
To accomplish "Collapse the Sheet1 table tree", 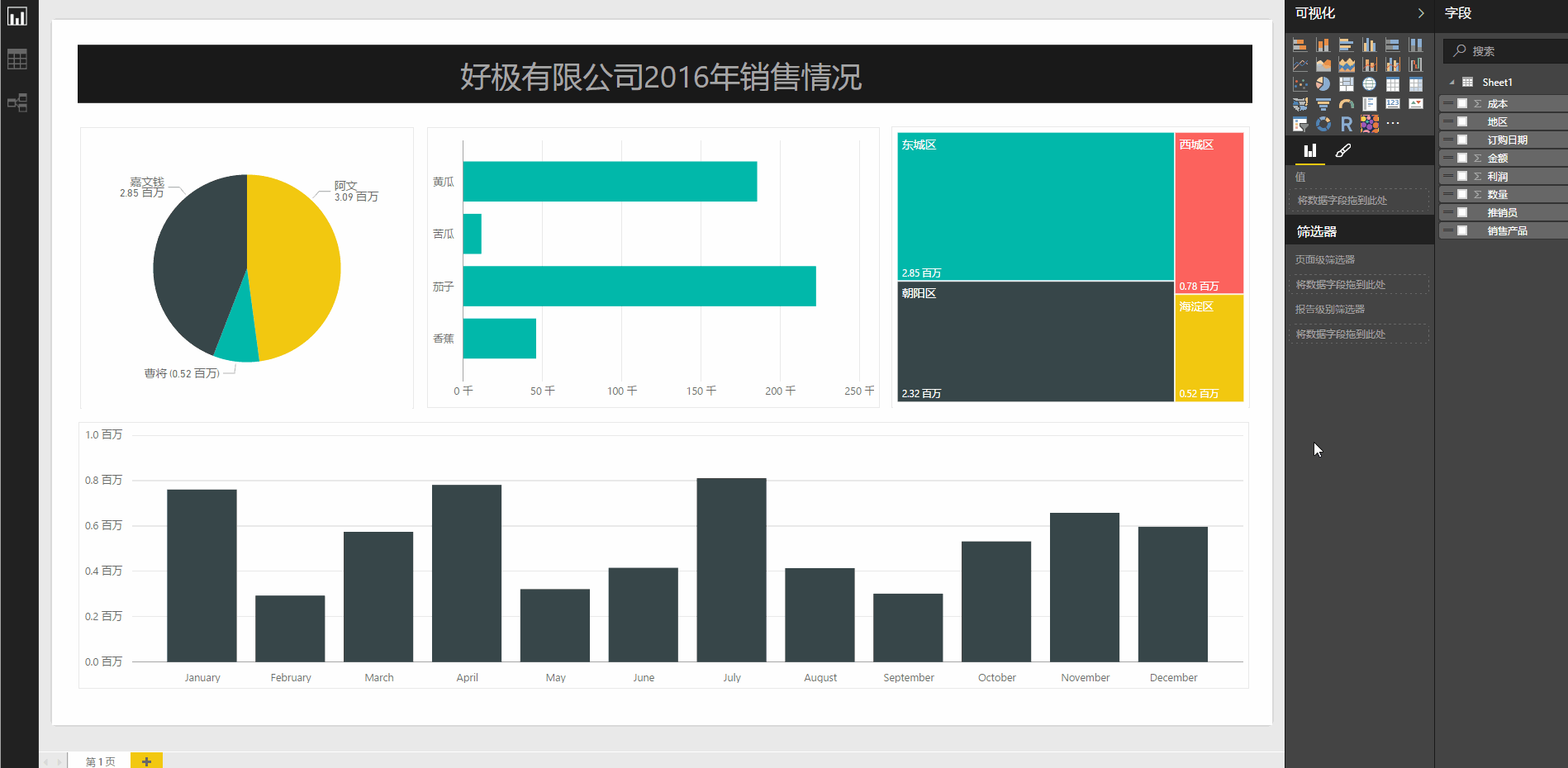I will [x=1452, y=83].
